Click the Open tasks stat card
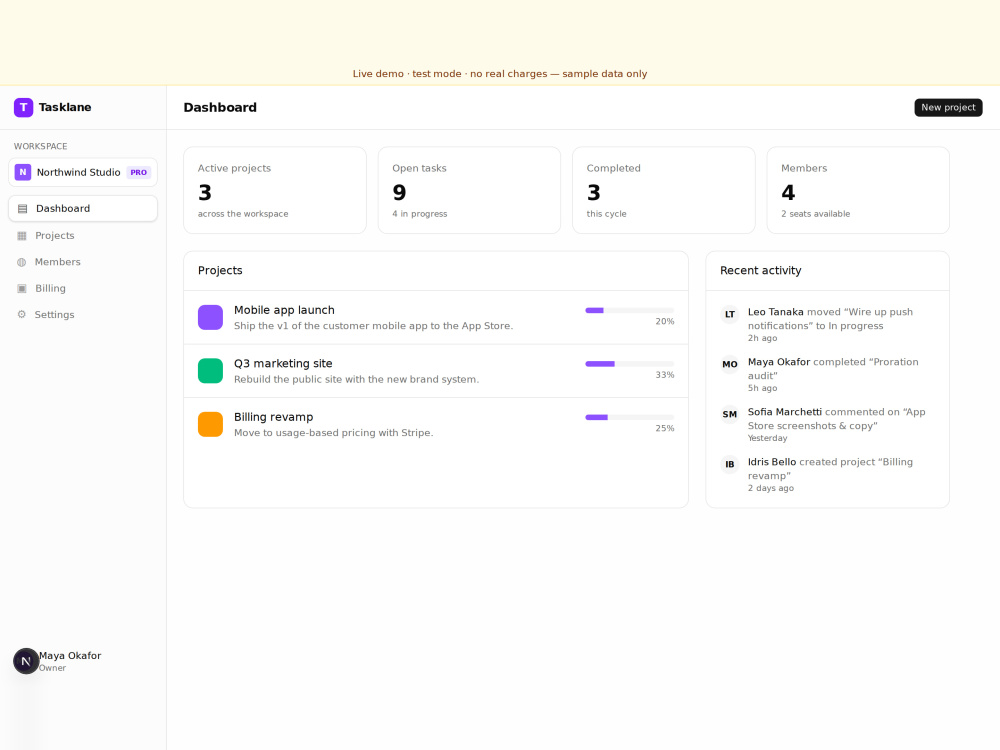The image size is (1000, 750). [469, 190]
